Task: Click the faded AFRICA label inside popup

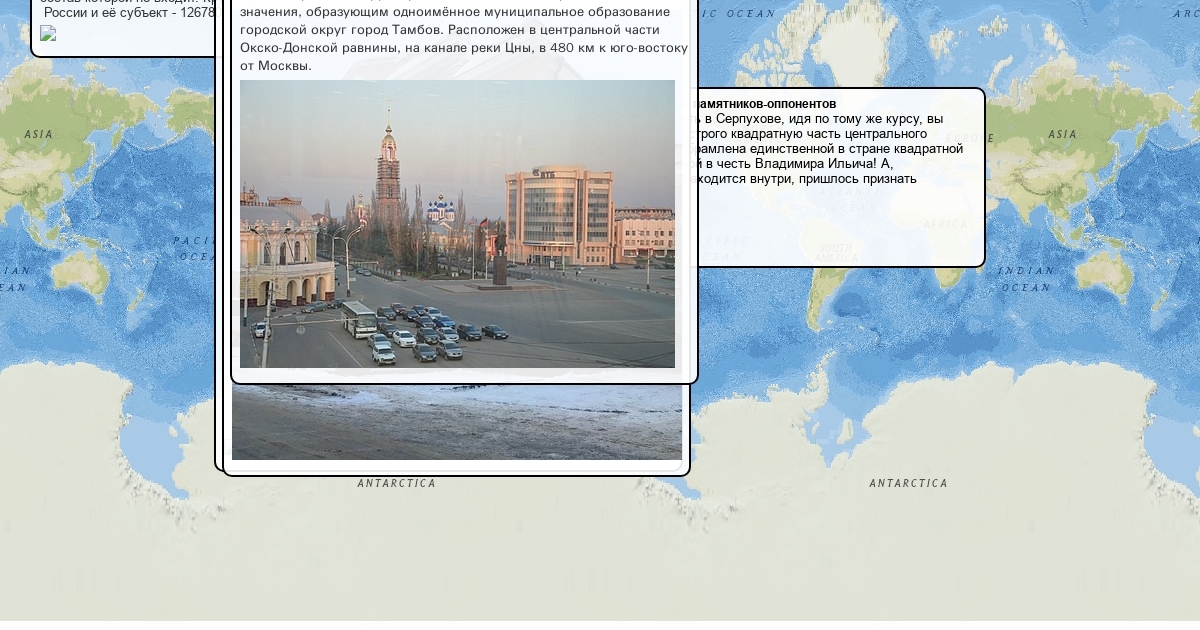Action: 945,225
